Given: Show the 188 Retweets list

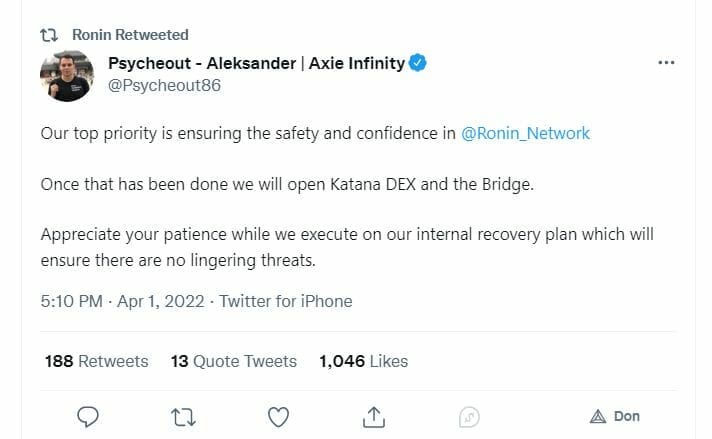Looking at the screenshot, I should point(96,361).
